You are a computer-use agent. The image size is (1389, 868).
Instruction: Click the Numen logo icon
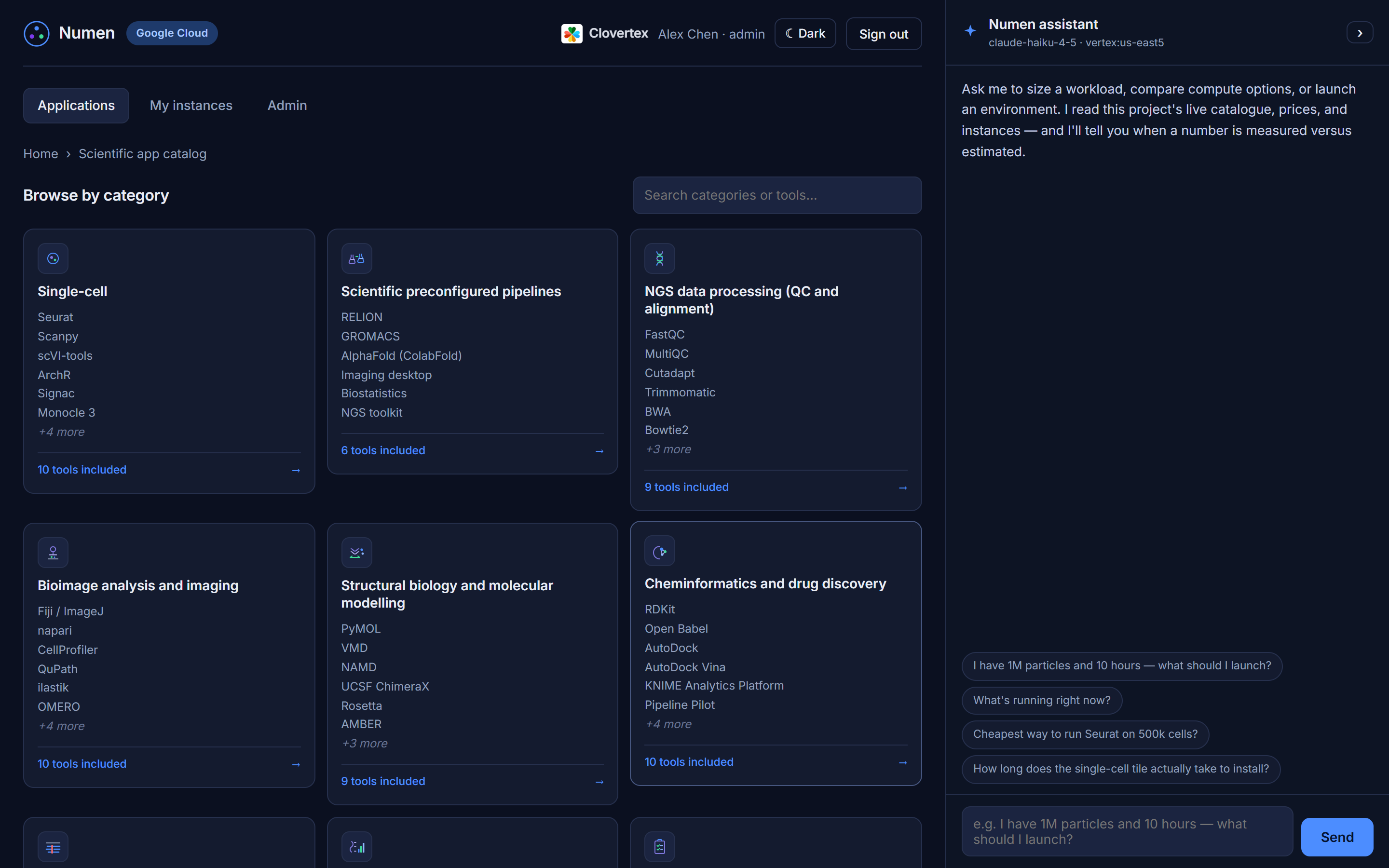pos(36,33)
